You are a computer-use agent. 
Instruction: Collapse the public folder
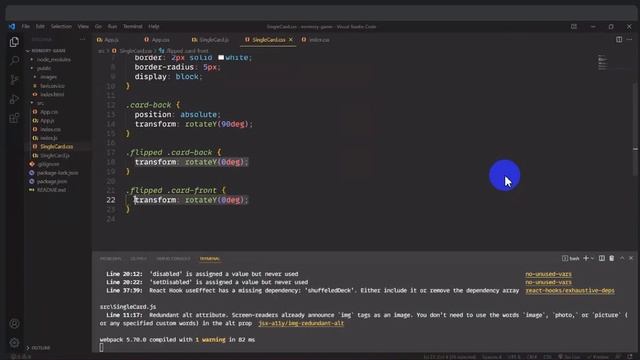(x=41, y=68)
